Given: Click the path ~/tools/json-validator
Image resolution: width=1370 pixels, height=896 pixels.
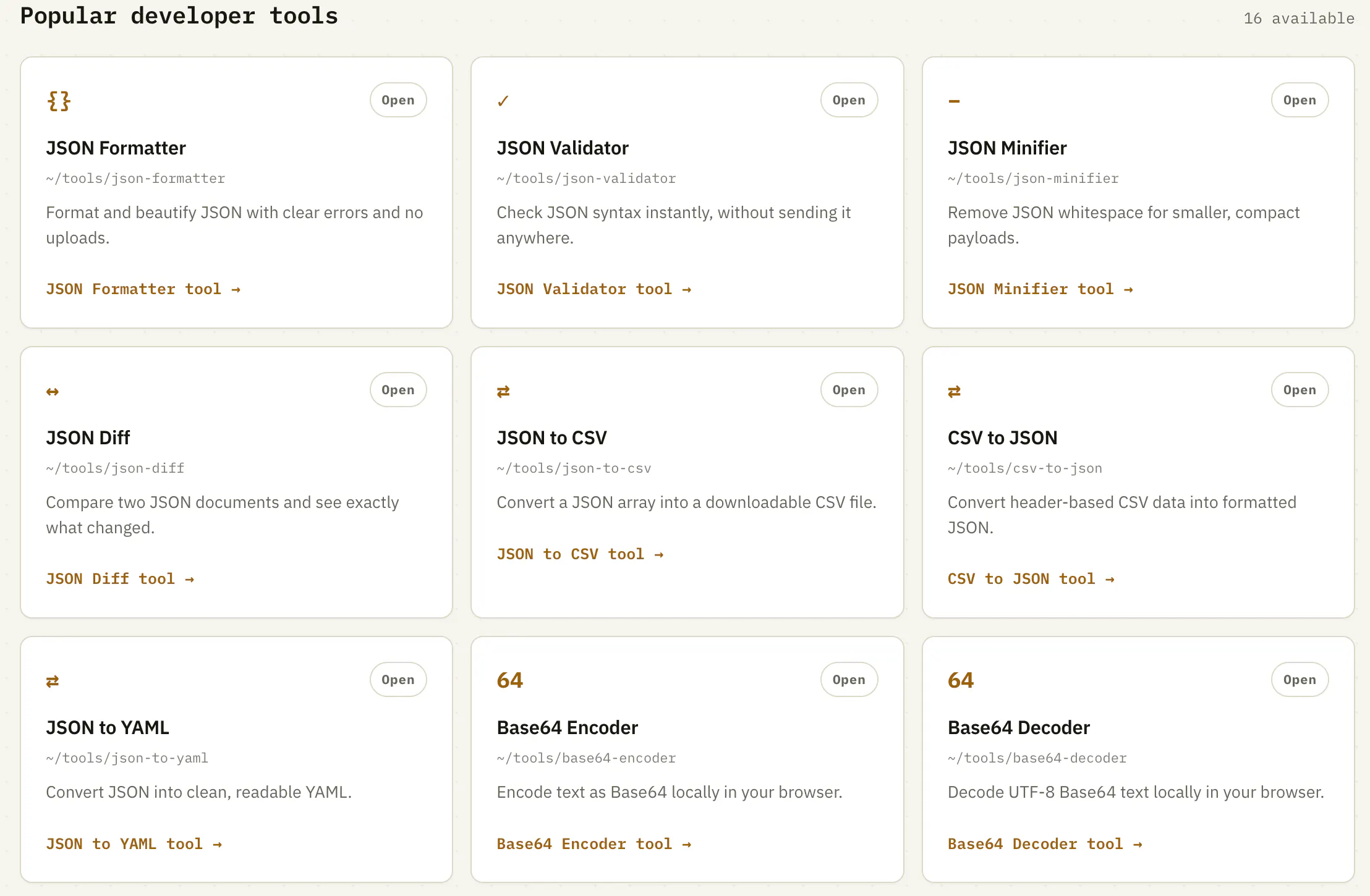Looking at the screenshot, I should (x=586, y=179).
